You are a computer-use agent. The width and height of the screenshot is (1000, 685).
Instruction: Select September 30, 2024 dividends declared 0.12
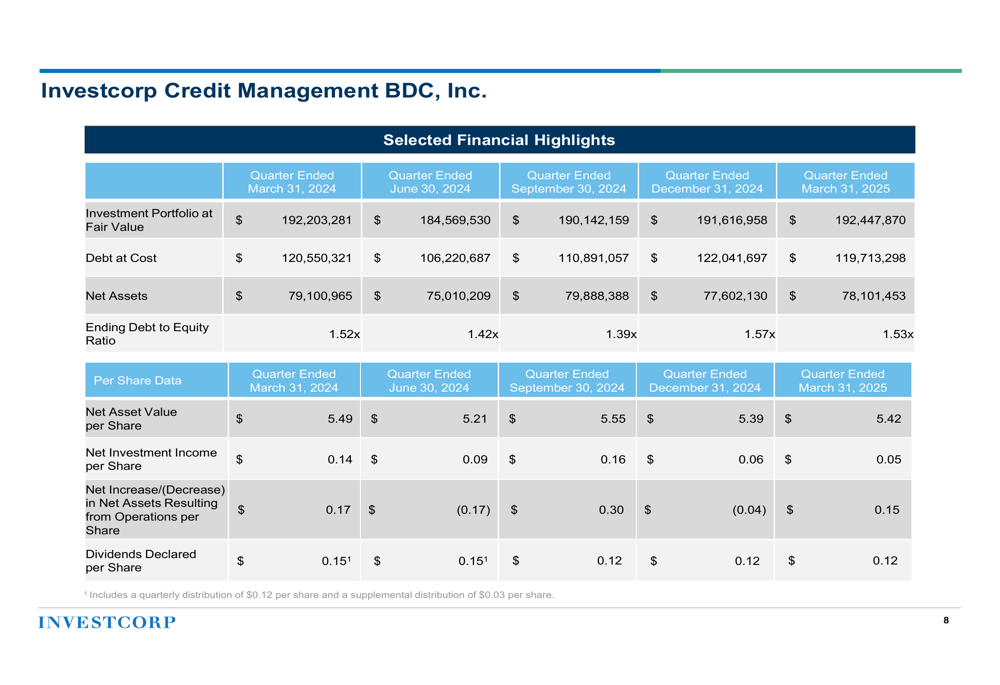coord(609,561)
